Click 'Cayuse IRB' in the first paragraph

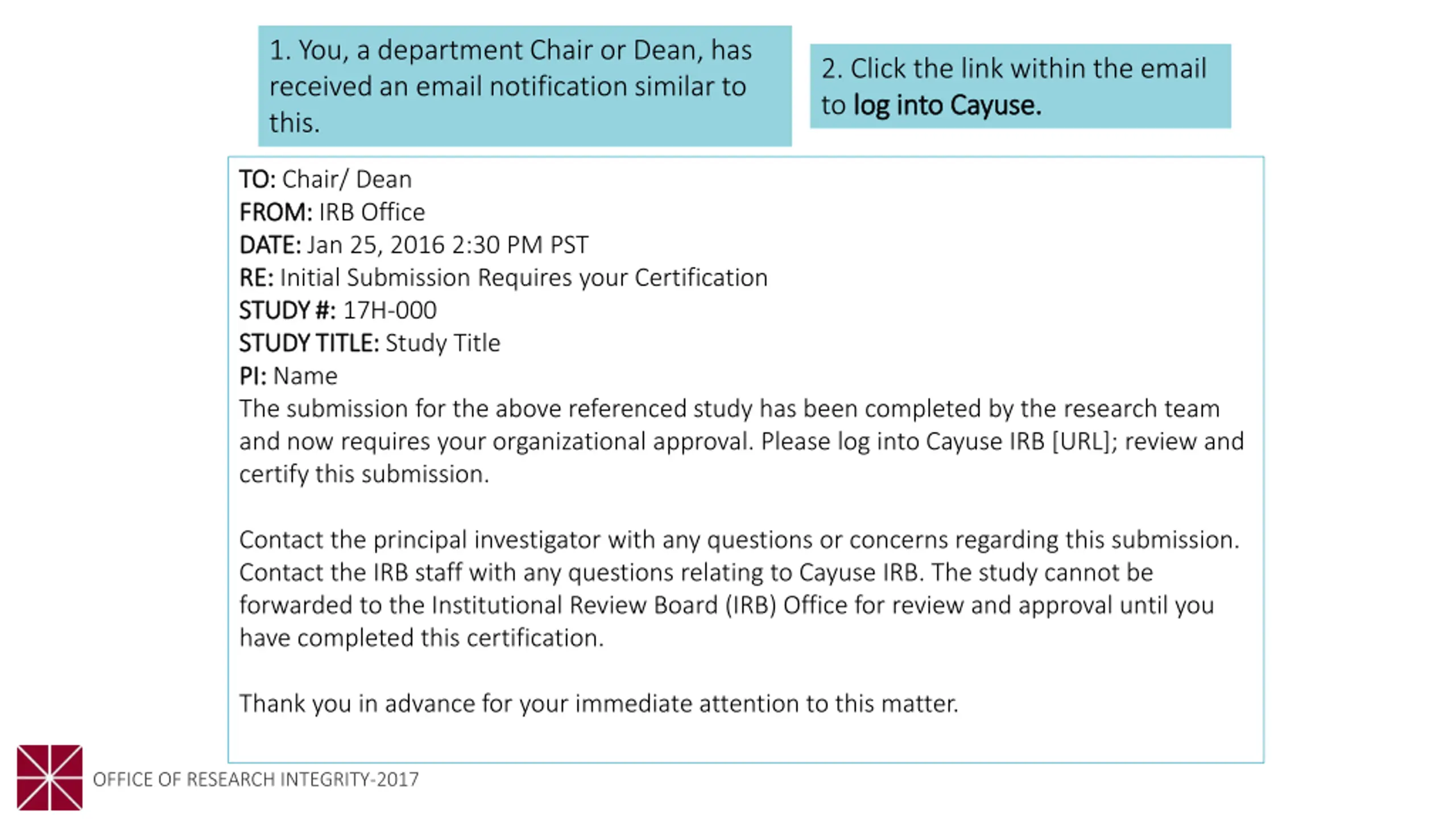click(x=985, y=441)
